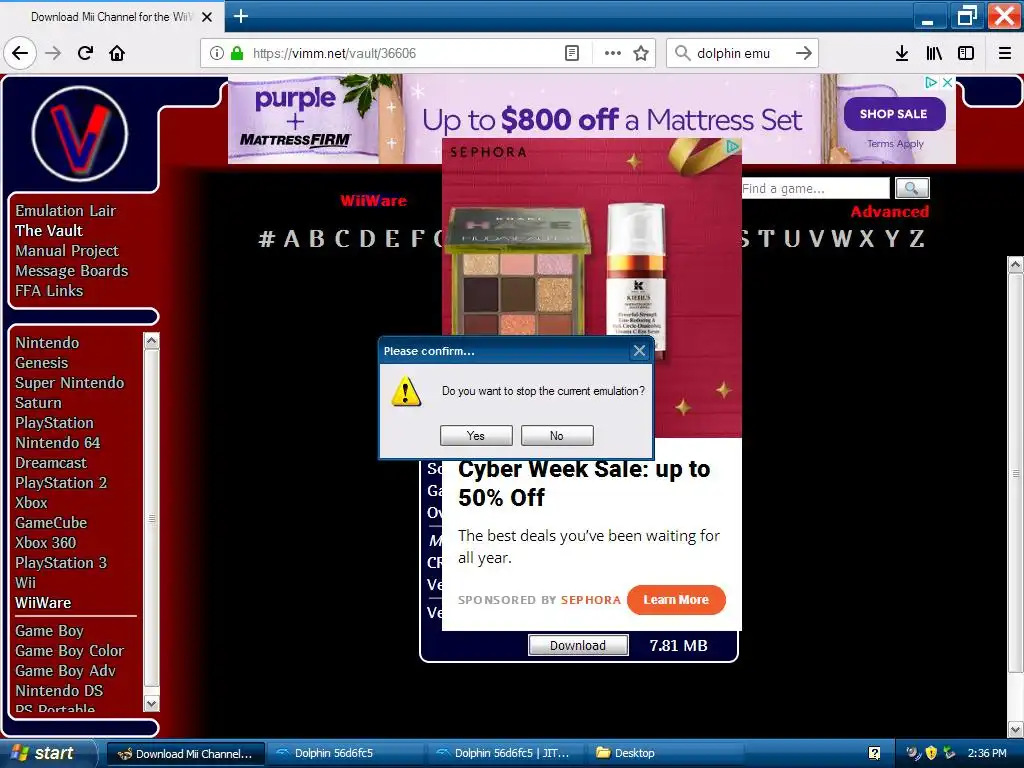This screenshot has width=1024, height=768.
Task: Click No in the confirm dialog
Action: coord(557,436)
